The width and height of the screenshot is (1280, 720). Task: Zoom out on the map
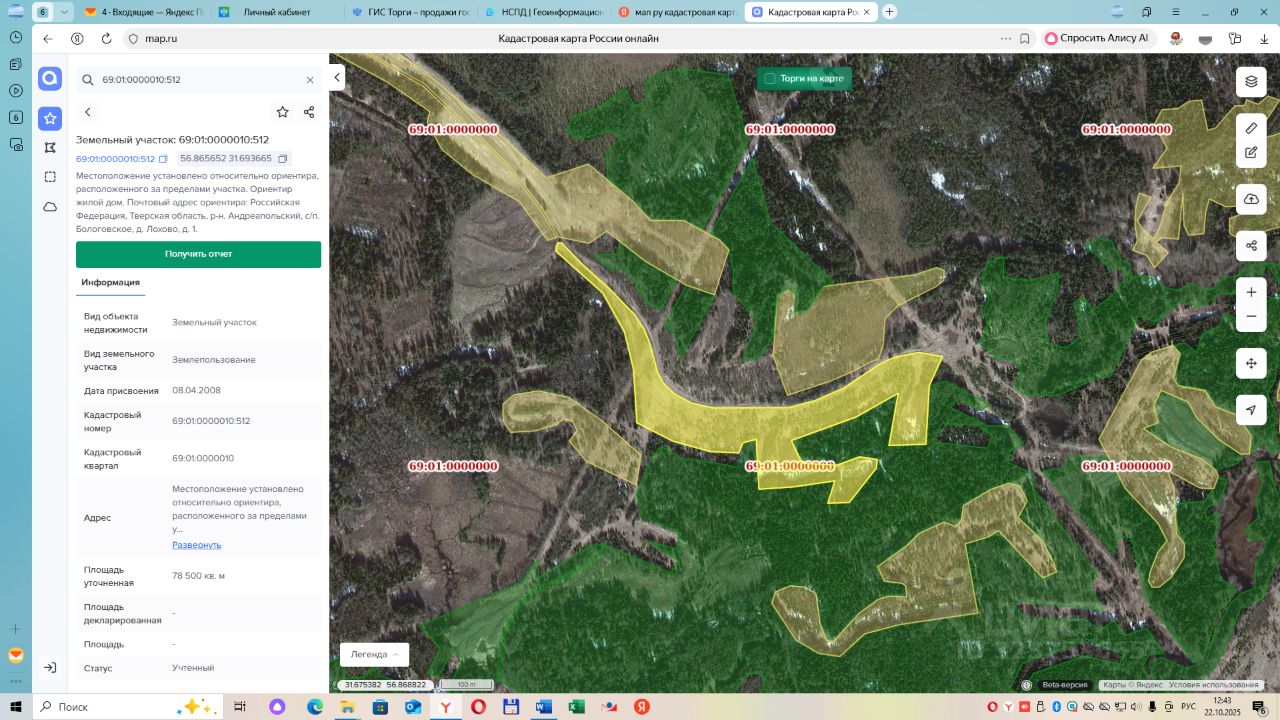[1251, 317]
